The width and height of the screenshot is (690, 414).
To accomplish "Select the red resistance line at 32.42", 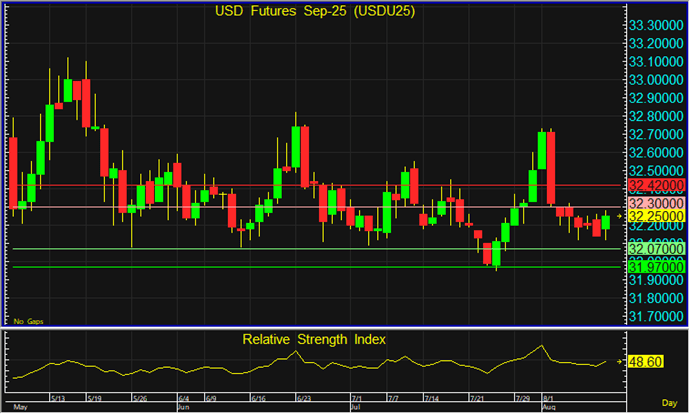I will coord(300,186).
